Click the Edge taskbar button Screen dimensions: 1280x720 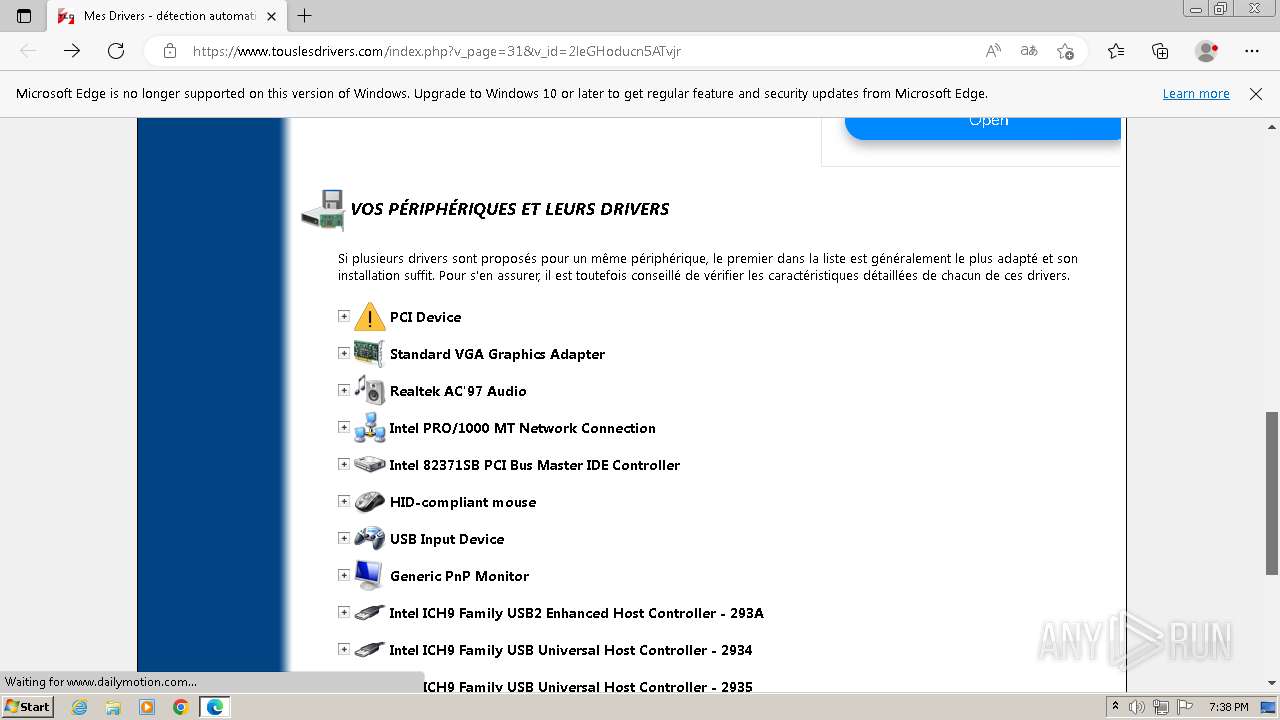coord(214,707)
